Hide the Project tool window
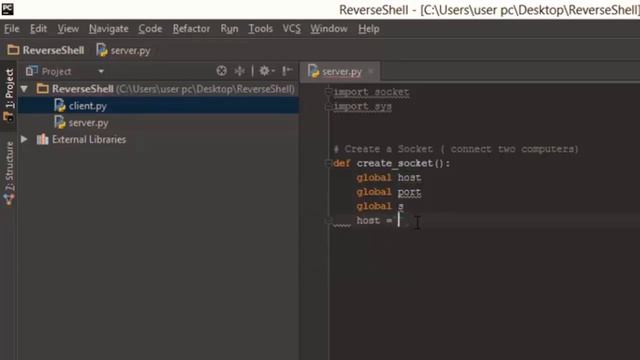 click(287, 71)
